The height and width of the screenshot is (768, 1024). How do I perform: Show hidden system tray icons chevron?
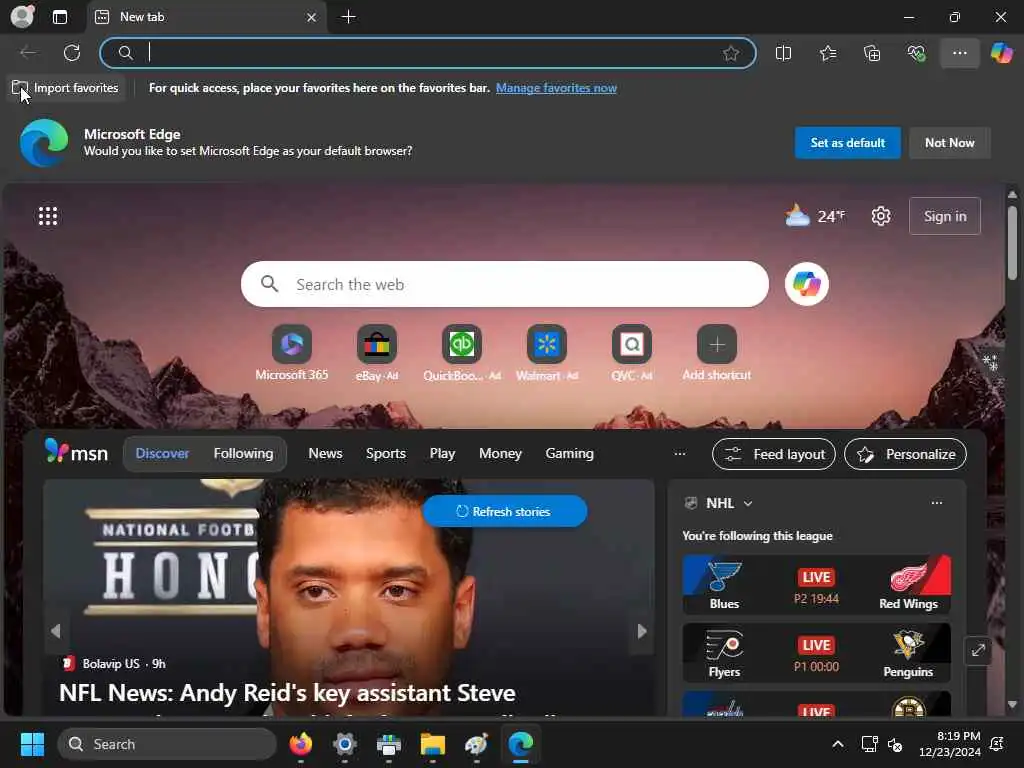(837, 744)
